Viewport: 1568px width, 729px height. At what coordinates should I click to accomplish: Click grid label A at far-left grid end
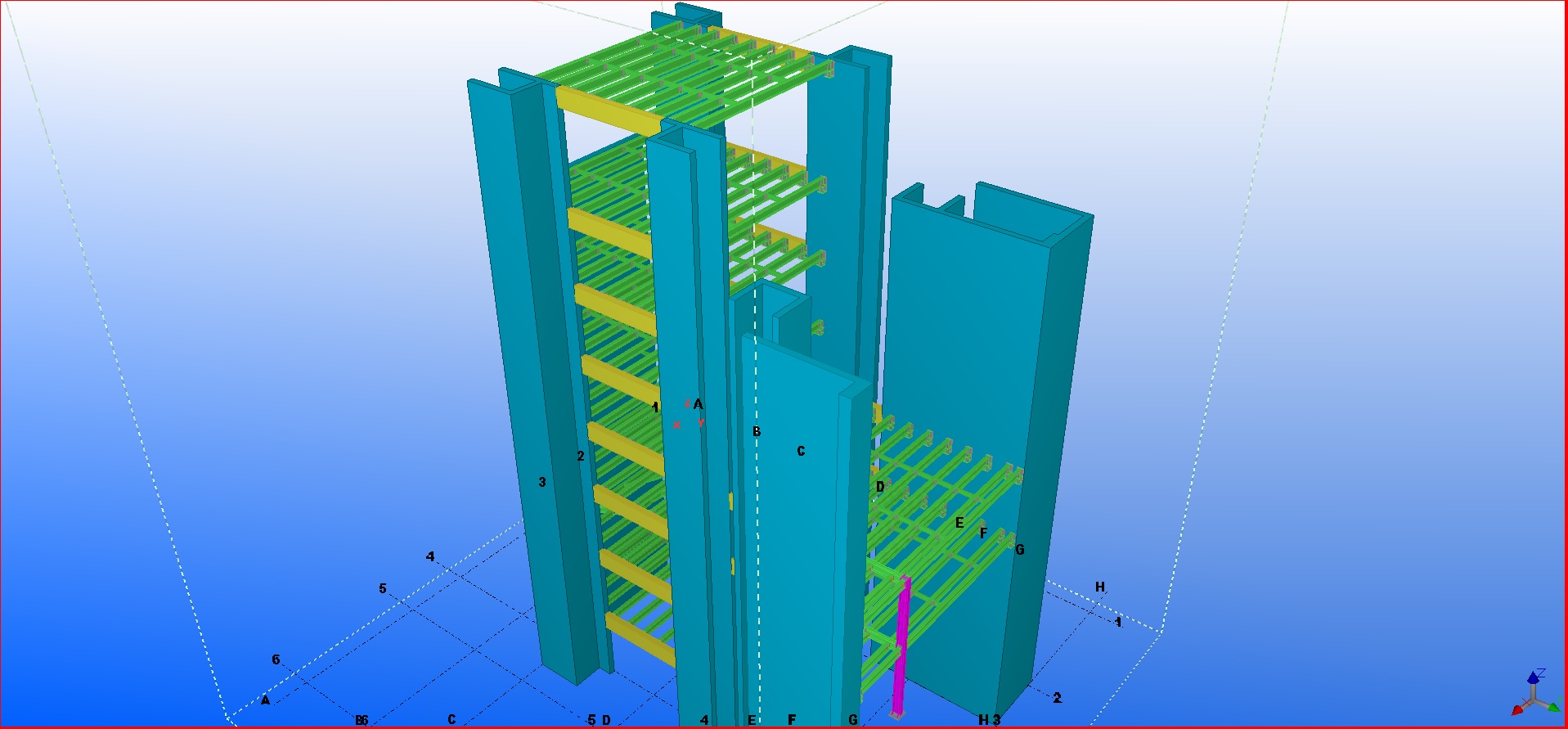pyautogui.click(x=265, y=700)
